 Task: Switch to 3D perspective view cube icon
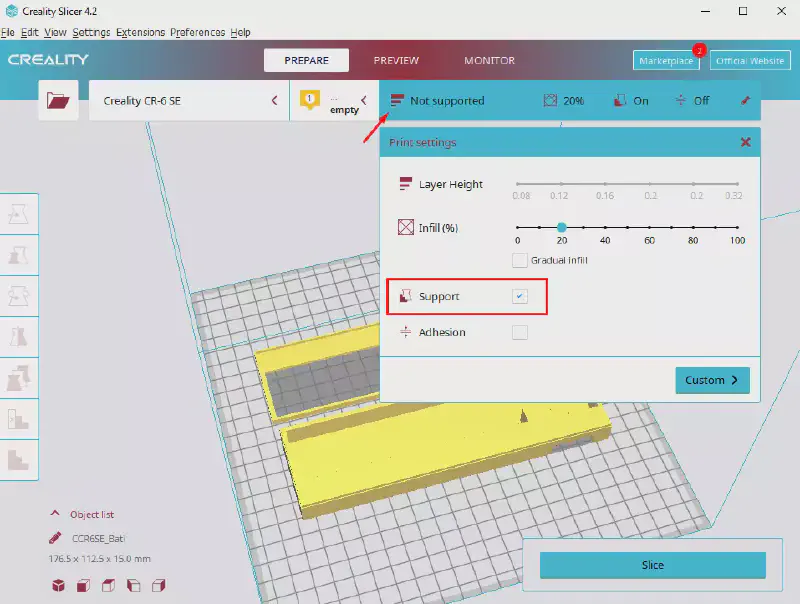pyautogui.click(x=58, y=586)
